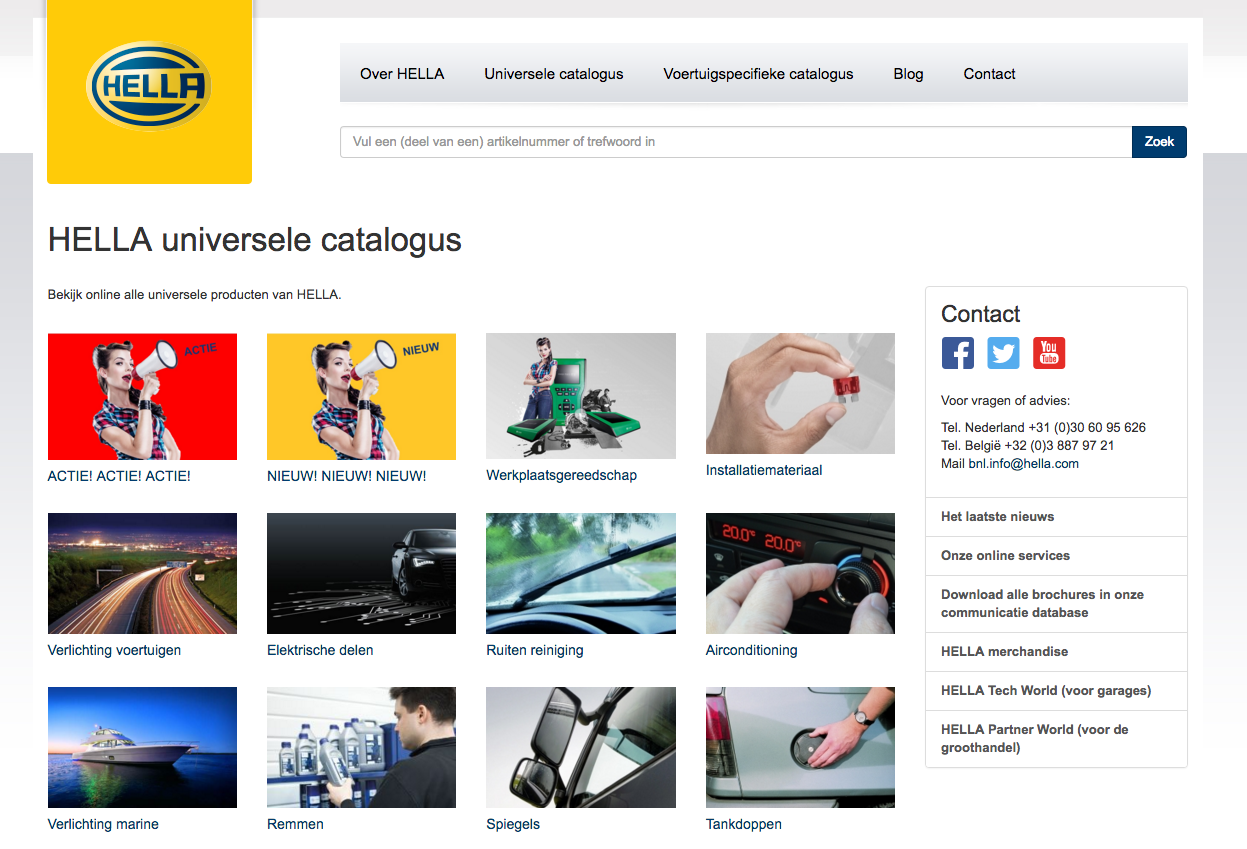1247x849 pixels.
Task: Open the Tankdoppen category link
Action: pyautogui.click(x=744, y=824)
